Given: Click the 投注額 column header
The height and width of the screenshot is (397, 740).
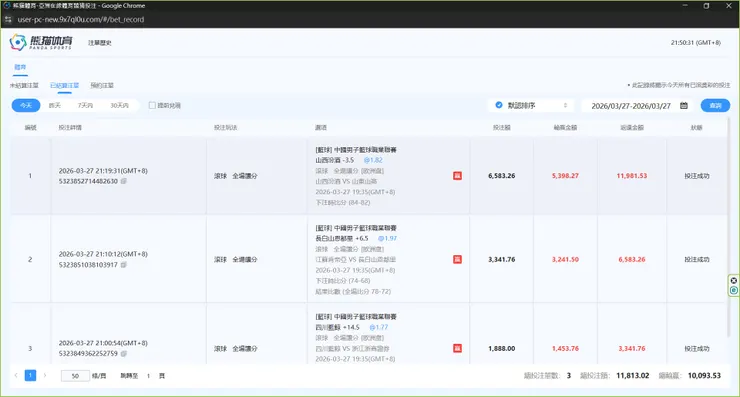Looking at the screenshot, I should tap(502, 127).
